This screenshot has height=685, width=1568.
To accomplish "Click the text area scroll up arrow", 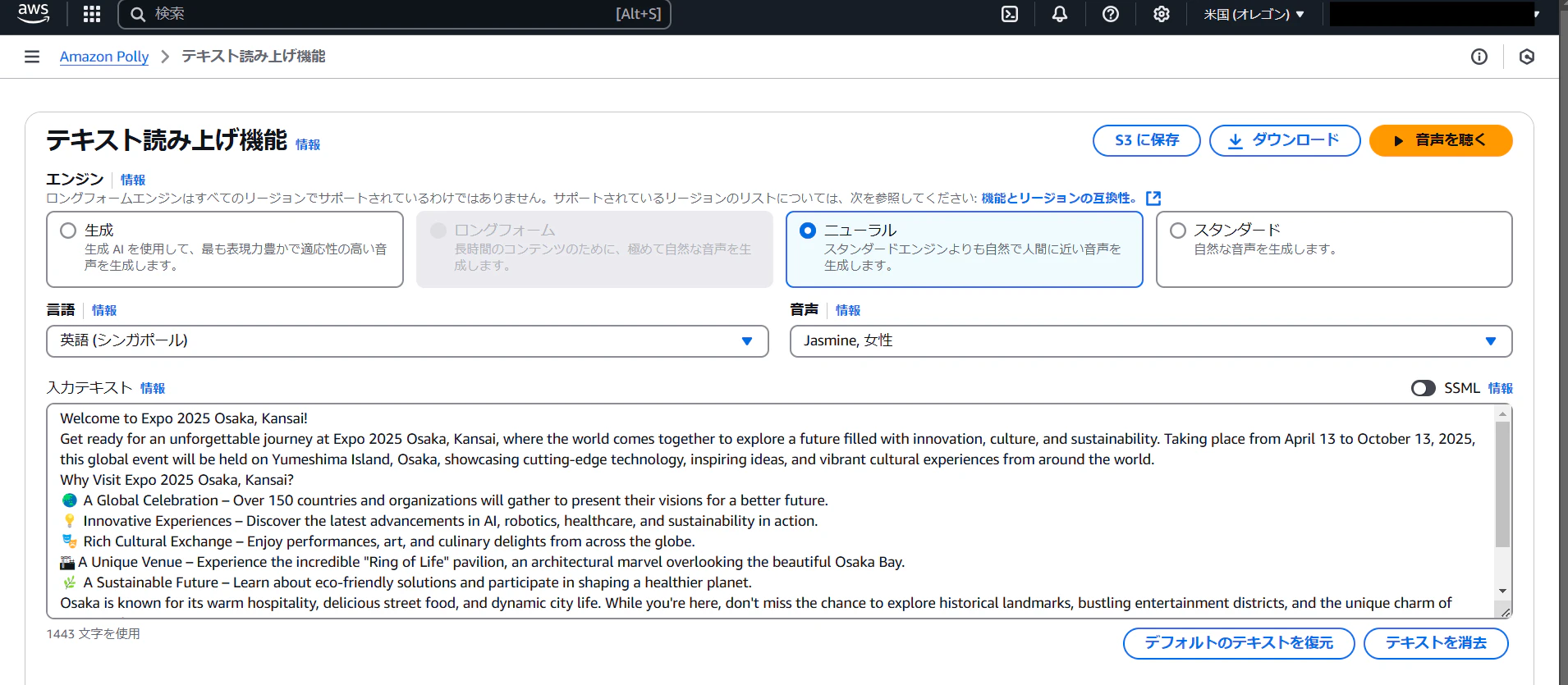I will tap(1502, 413).
